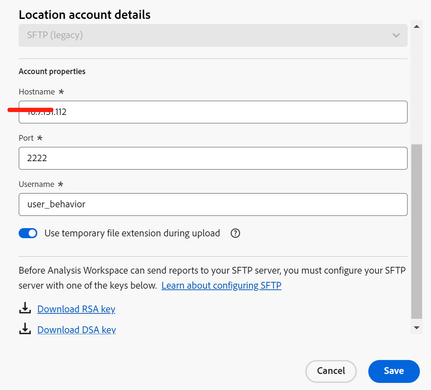Download the RSA key via its link
The height and width of the screenshot is (390, 431).
pos(76,309)
